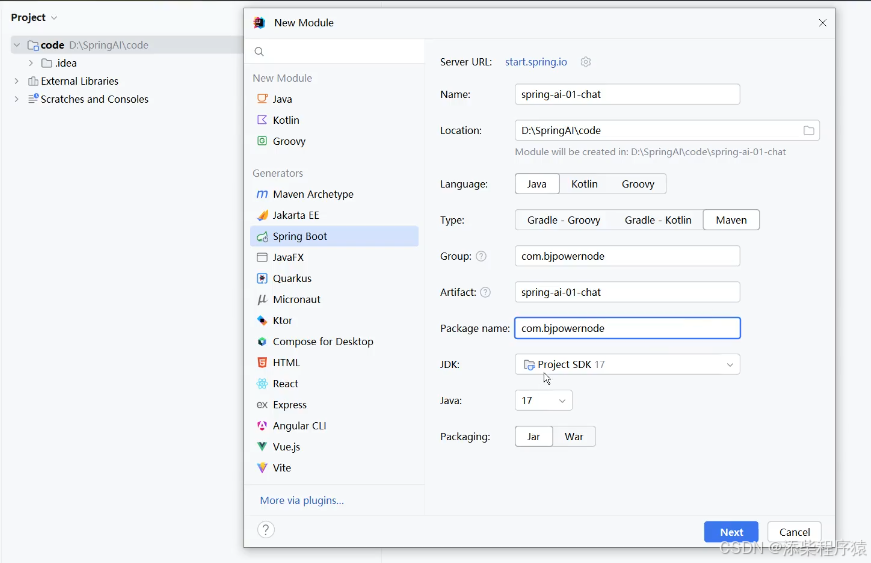
Task: Open dialog help question mark button
Action: 266,530
